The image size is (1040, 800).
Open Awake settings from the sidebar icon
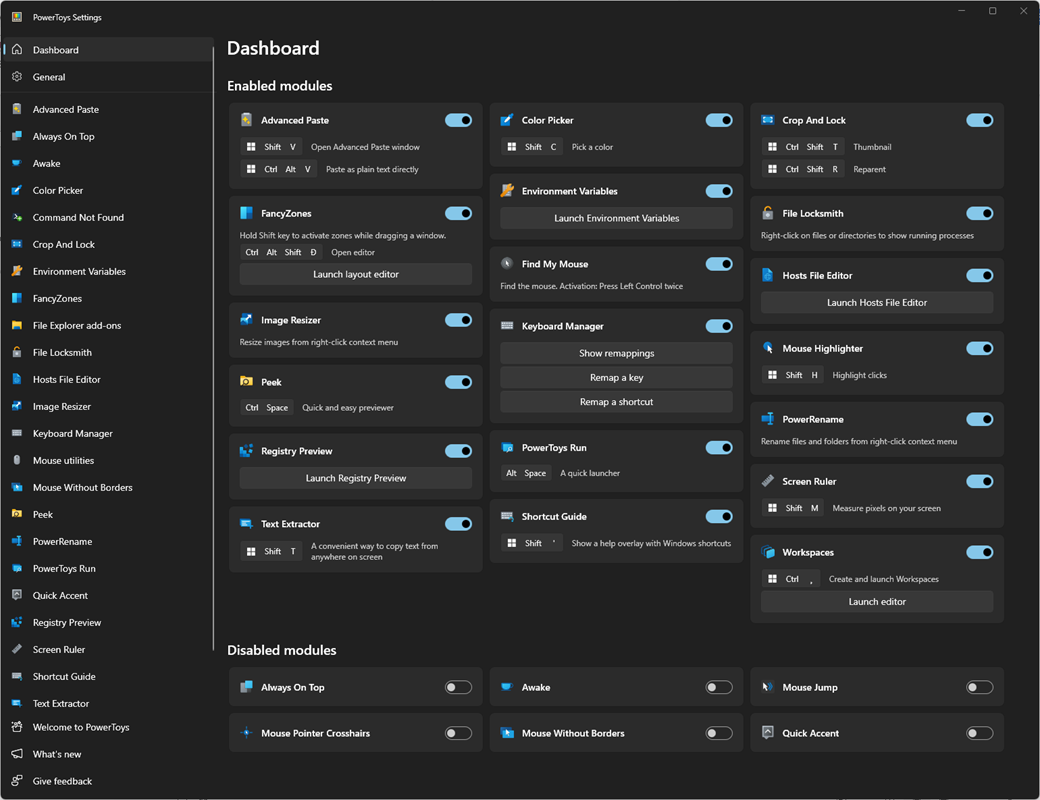click(x=17, y=163)
